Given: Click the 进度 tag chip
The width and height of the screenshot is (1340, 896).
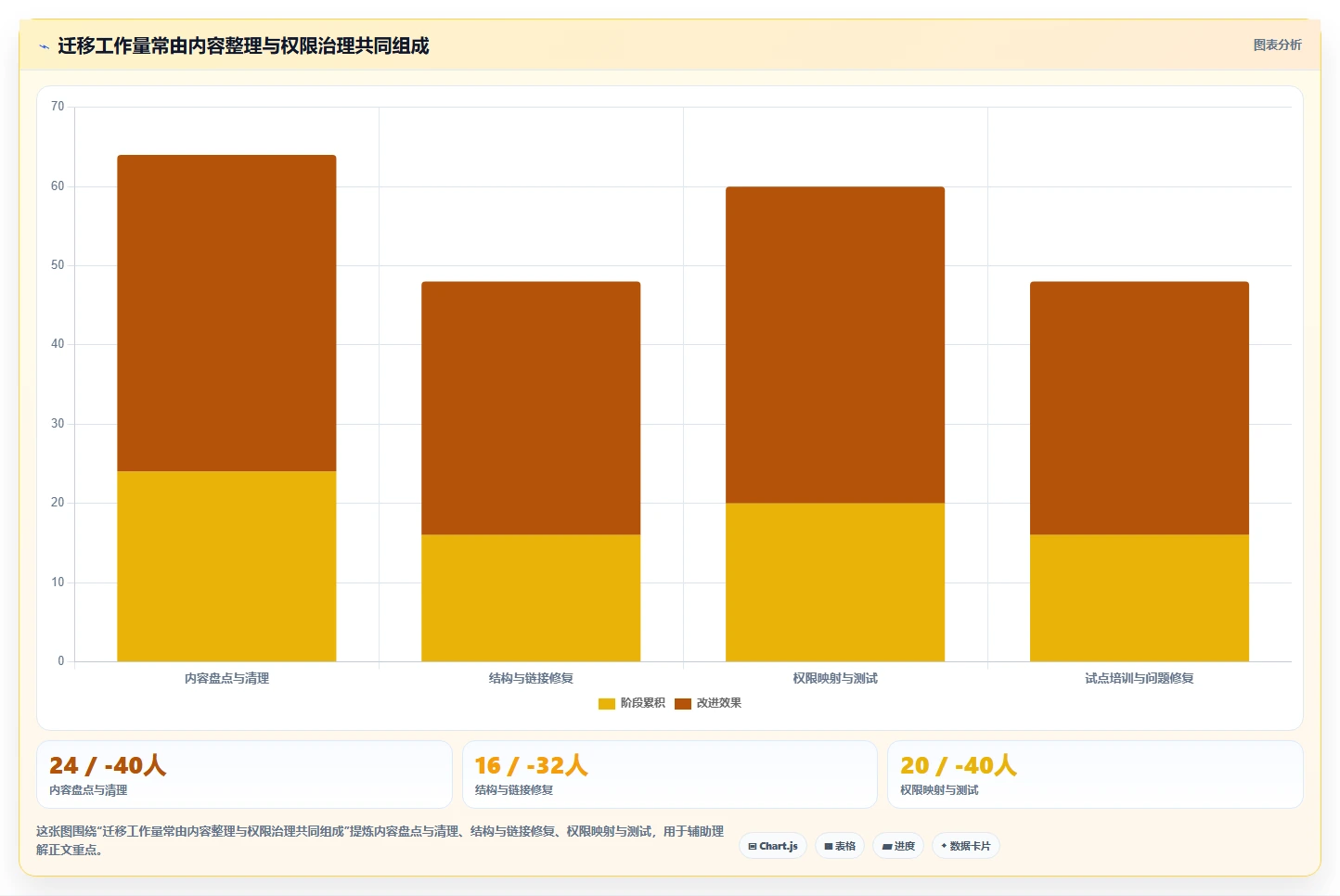Looking at the screenshot, I should (x=898, y=846).
